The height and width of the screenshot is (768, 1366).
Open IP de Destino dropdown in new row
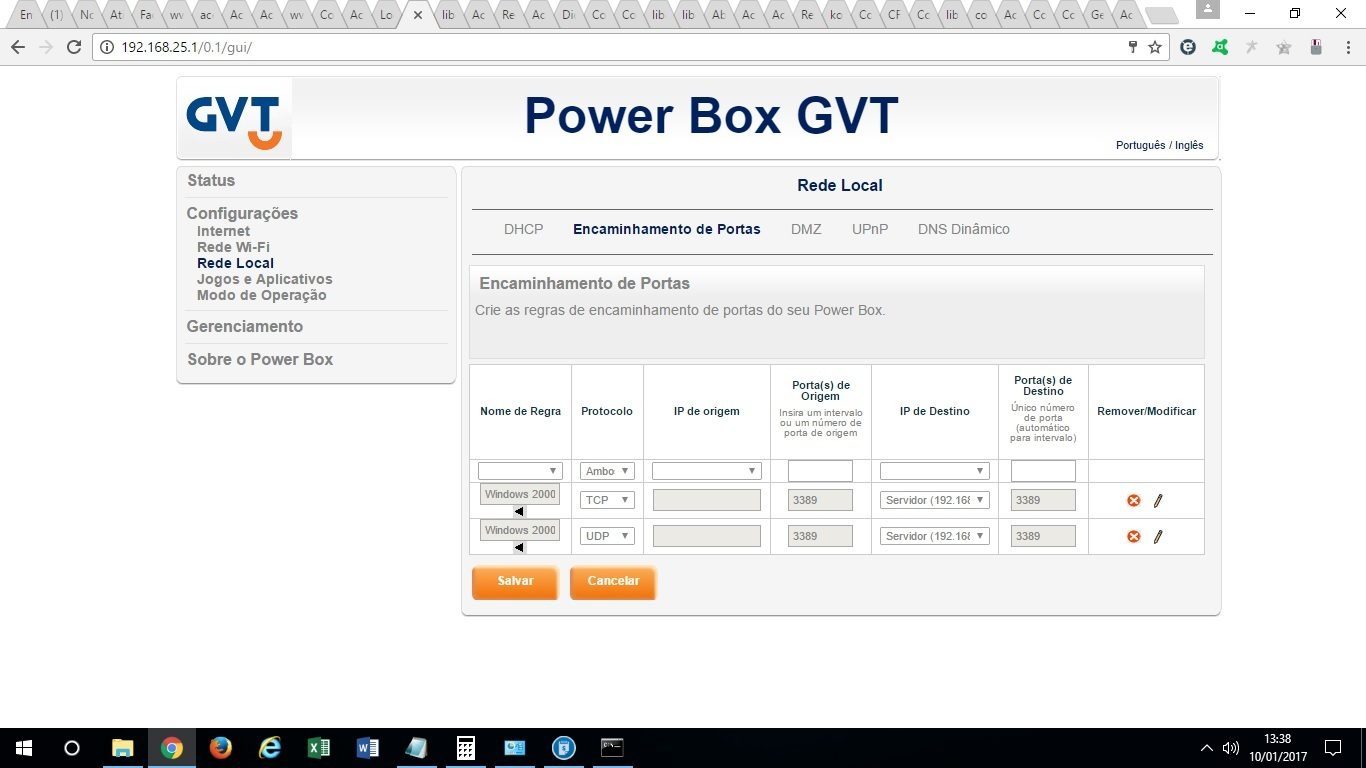[x=934, y=471]
